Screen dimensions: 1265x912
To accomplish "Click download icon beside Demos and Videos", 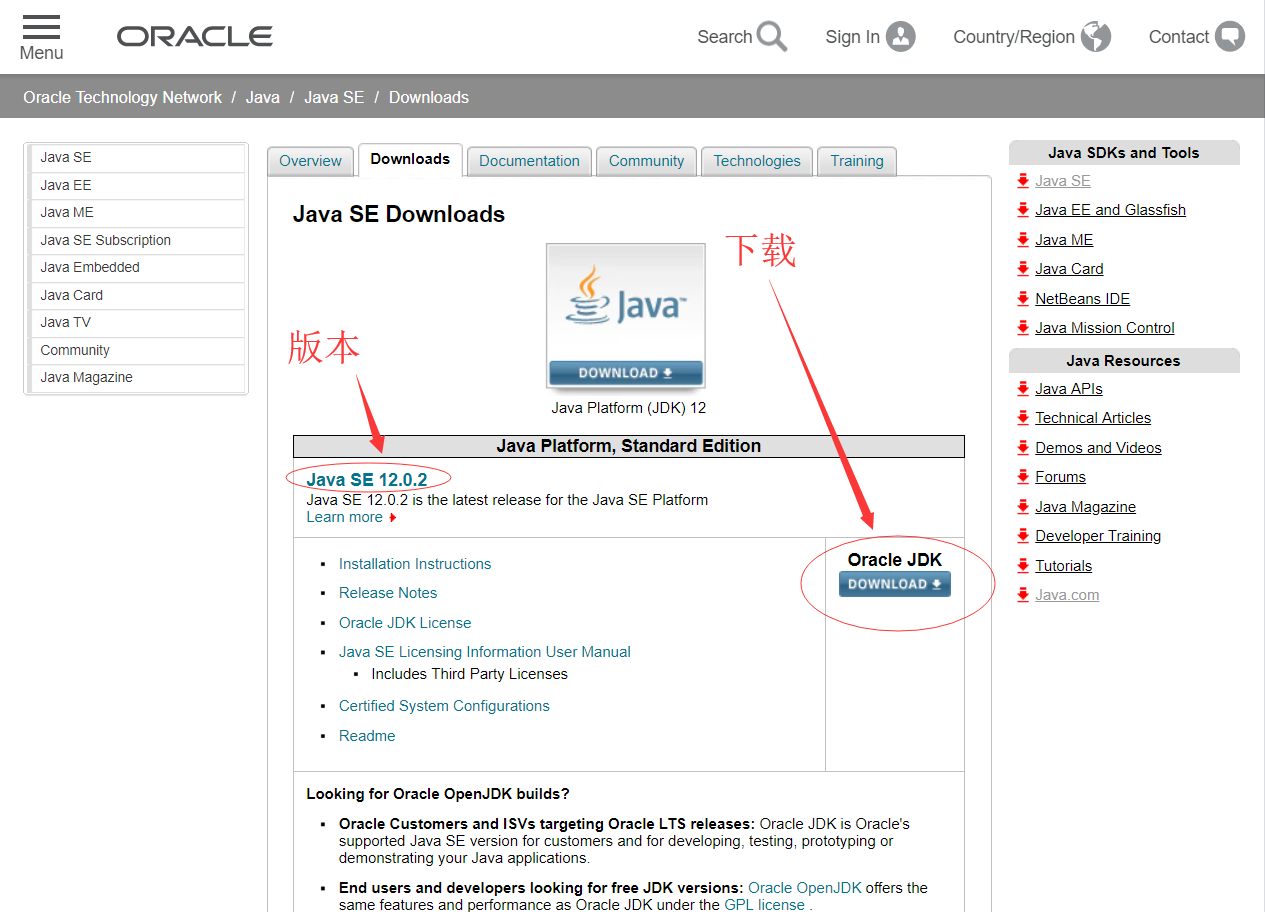I will pos(1023,448).
